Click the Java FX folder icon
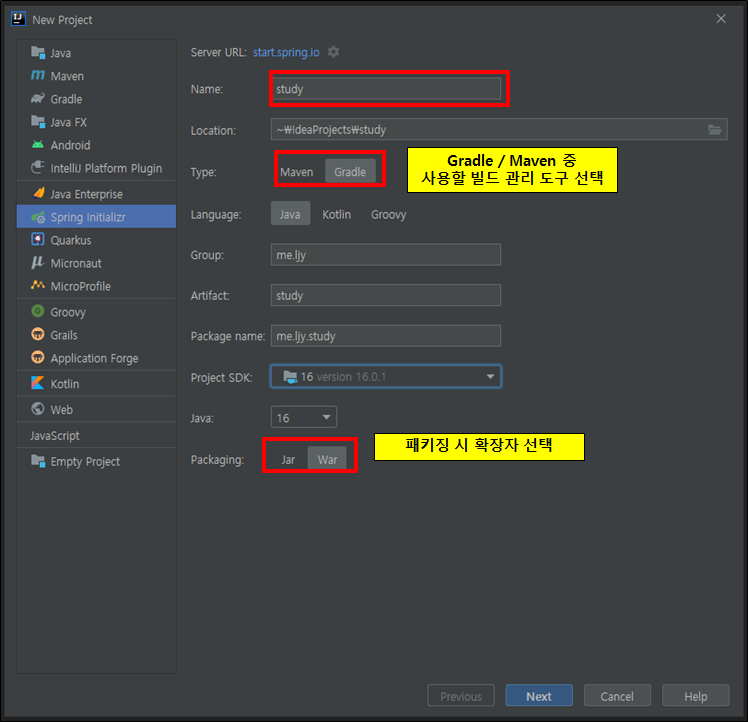Screen dimensions: 748x722 [x=38, y=122]
